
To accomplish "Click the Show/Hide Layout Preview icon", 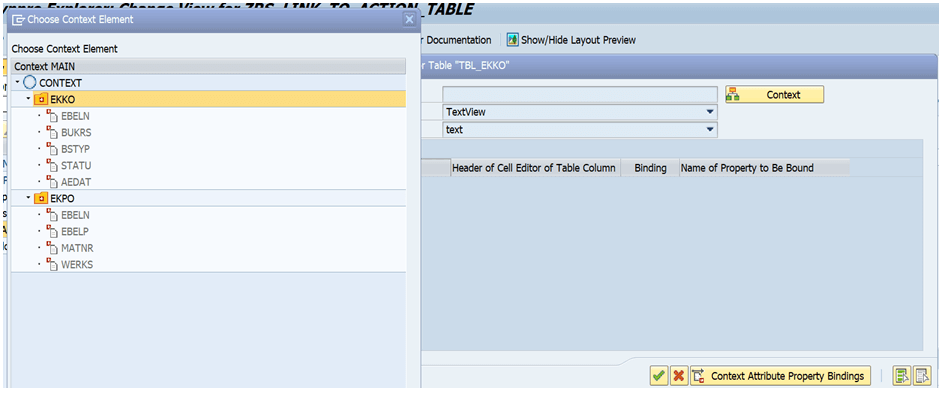I will [513, 40].
